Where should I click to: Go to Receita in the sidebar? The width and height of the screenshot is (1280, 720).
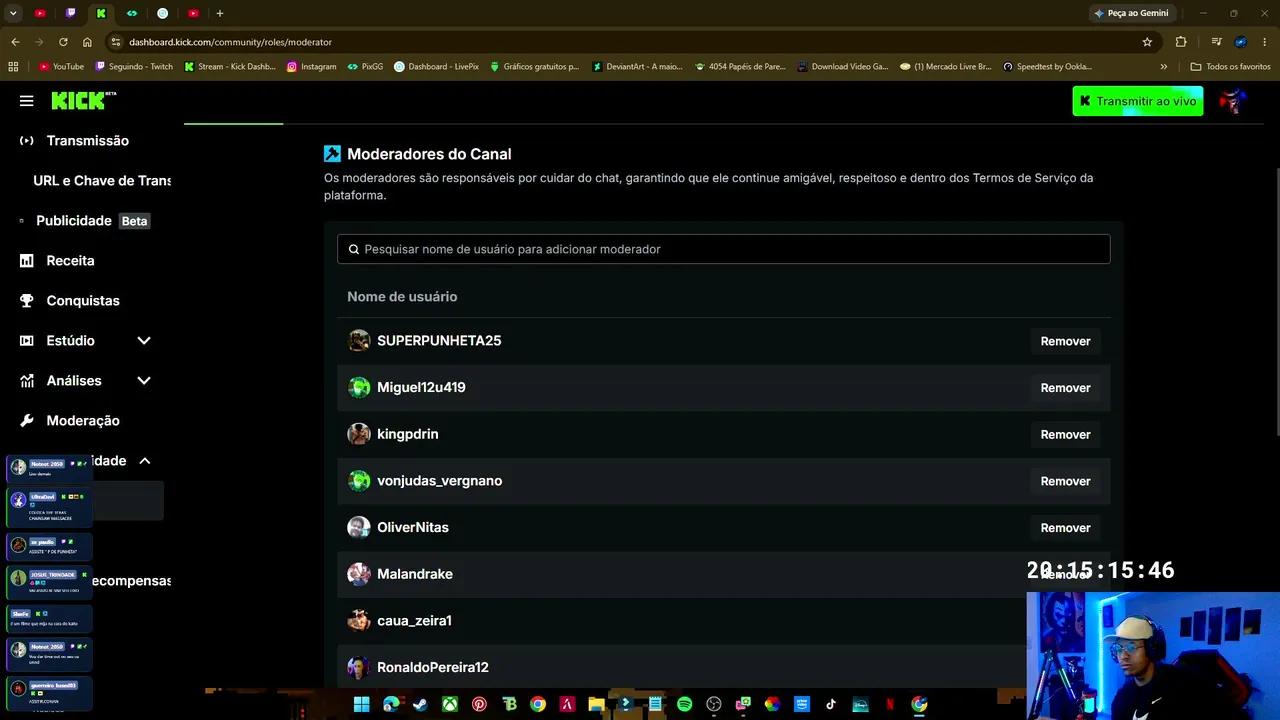pos(70,261)
